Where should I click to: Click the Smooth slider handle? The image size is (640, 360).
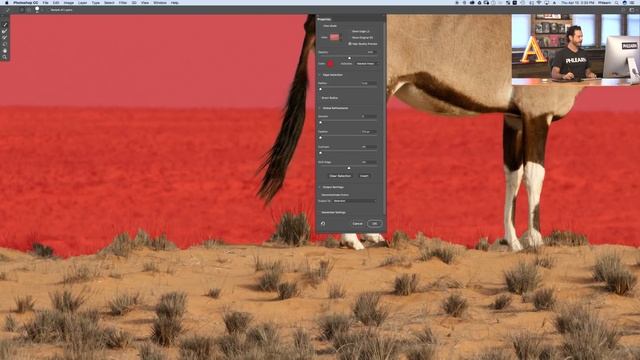[x=320, y=122]
